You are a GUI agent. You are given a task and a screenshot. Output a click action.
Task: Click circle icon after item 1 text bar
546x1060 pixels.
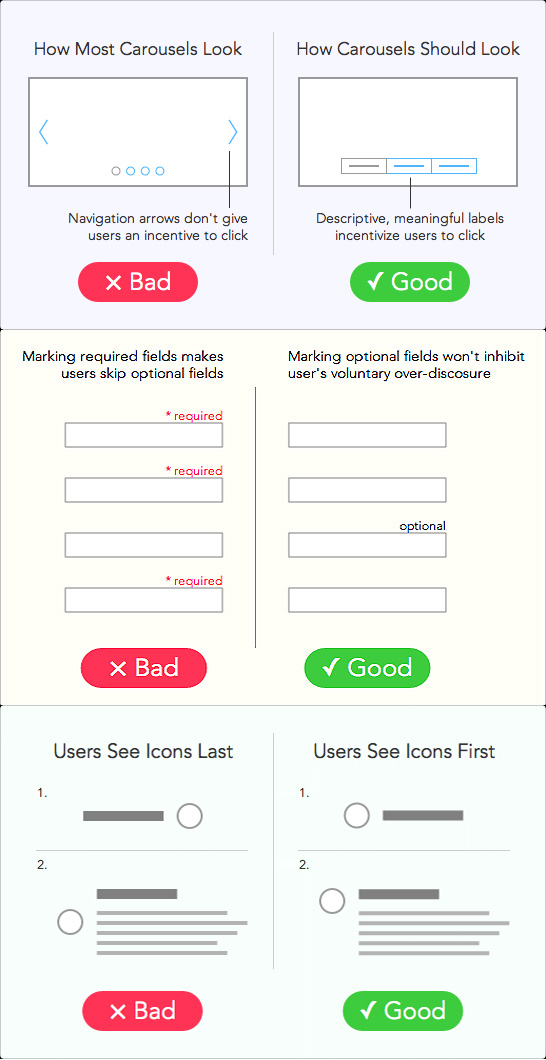pyautogui.click(x=190, y=816)
